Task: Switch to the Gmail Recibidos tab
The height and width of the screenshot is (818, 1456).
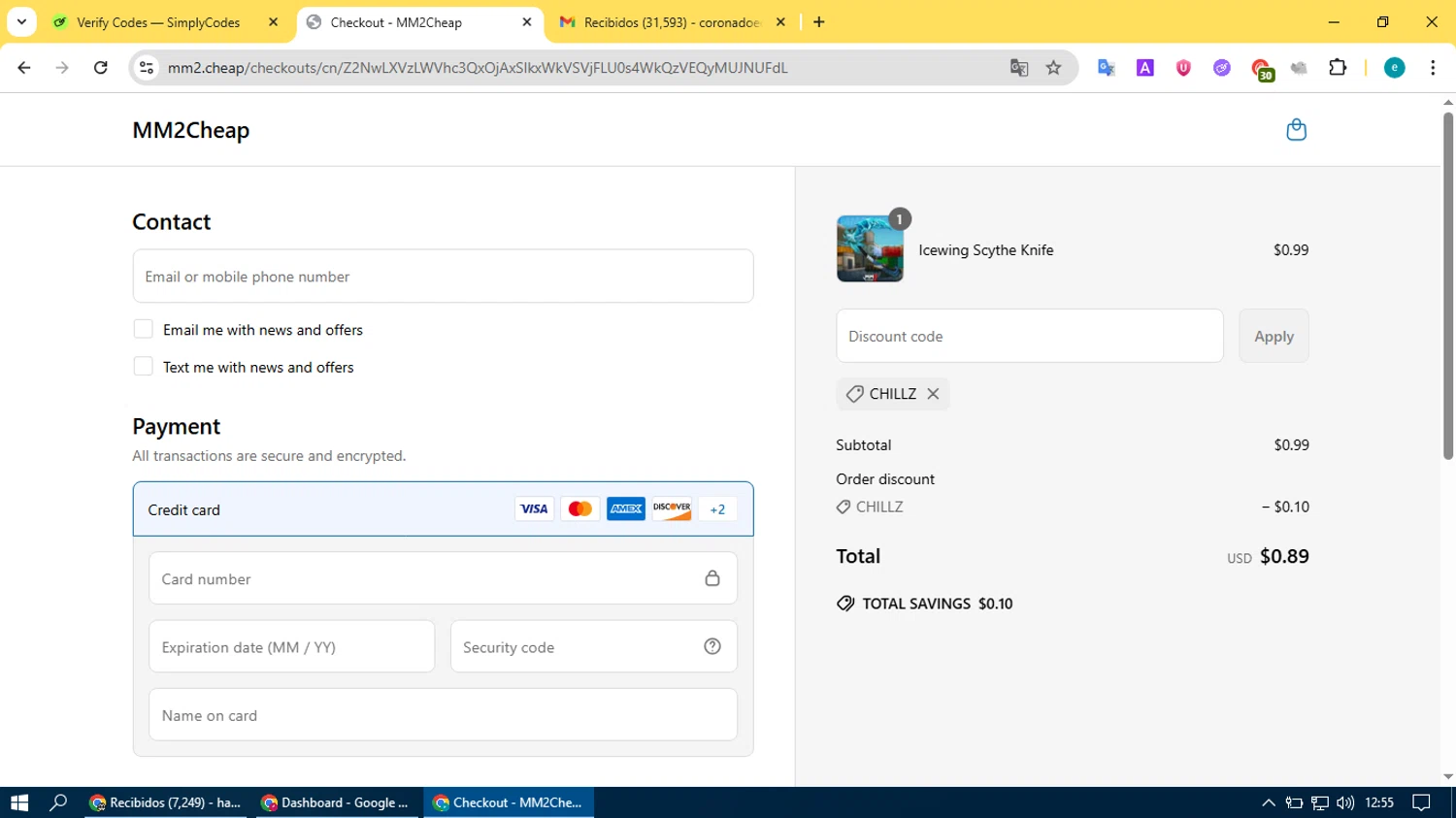Action: point(672,22)
